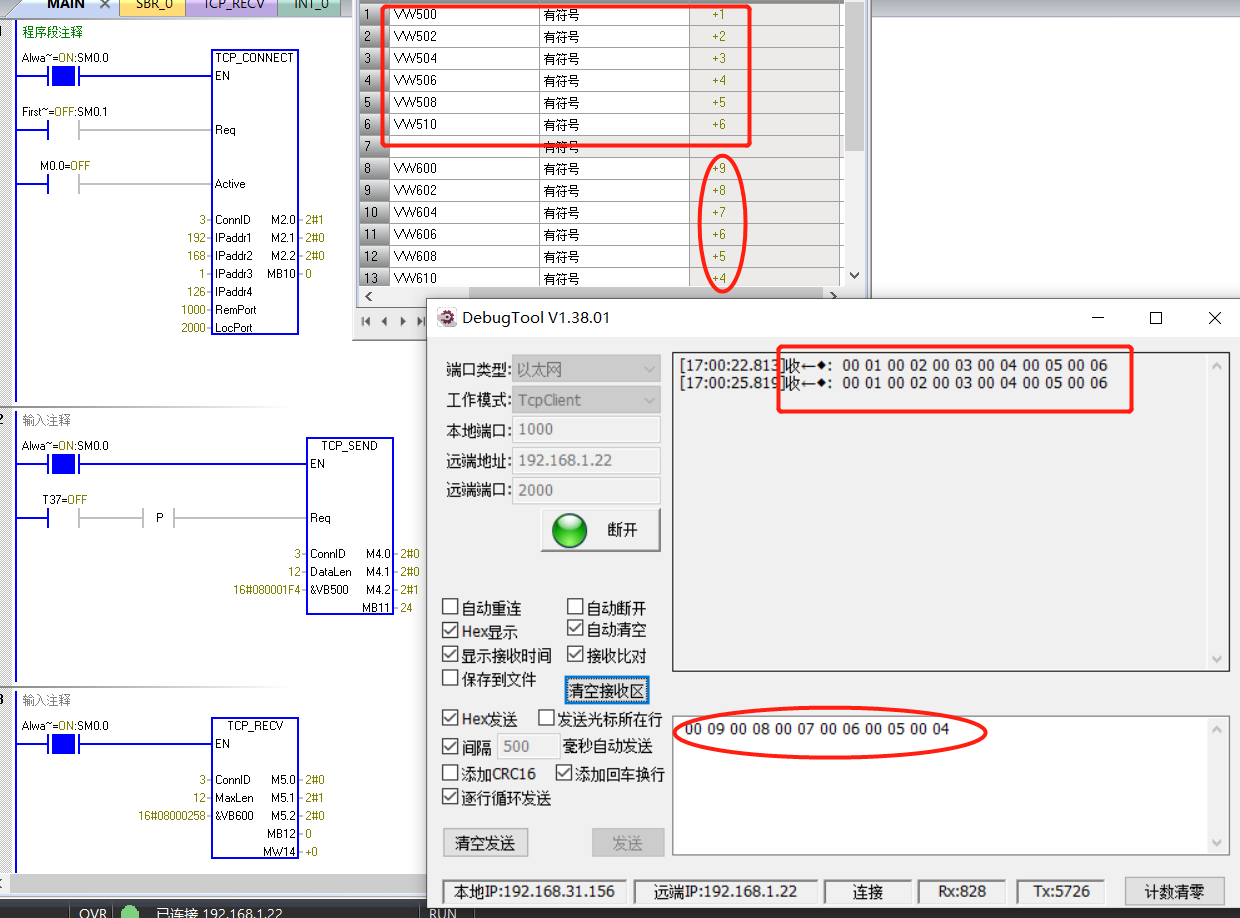The width and height of the screenshot is (1240, 918).
Task: Click the 清空接收区 button
Action: 606,690
